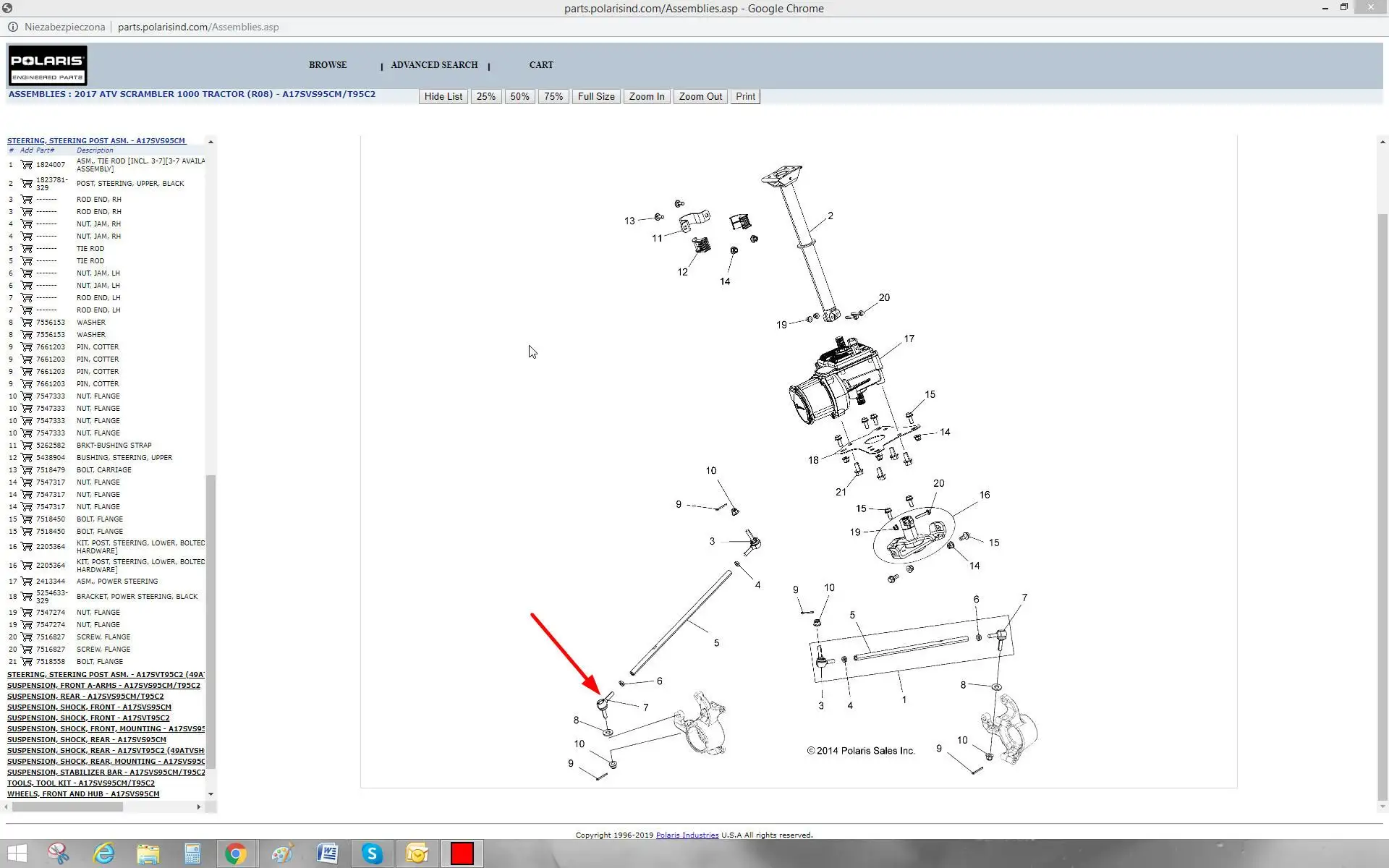Open SUSPENSION, STABILIZER BAR assembly link

click(106, 773)
